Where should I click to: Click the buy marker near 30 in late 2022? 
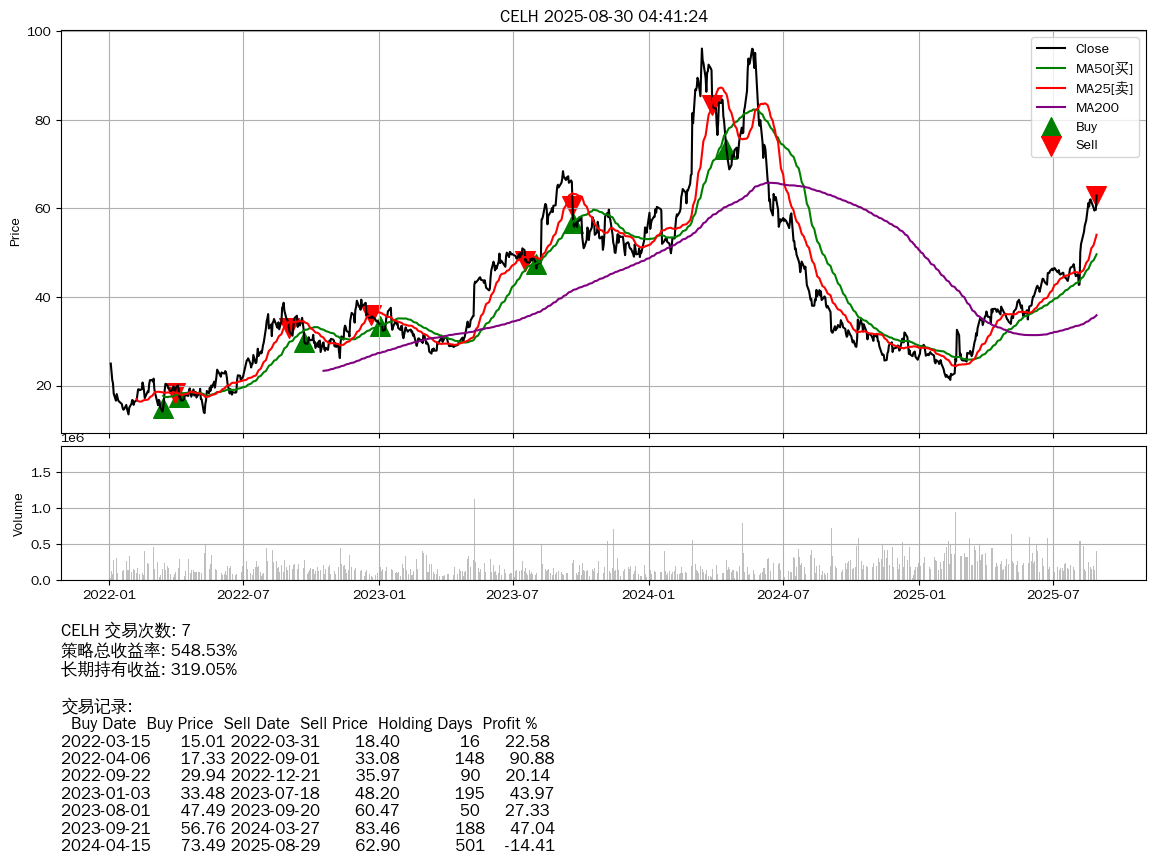pos(304,342)
